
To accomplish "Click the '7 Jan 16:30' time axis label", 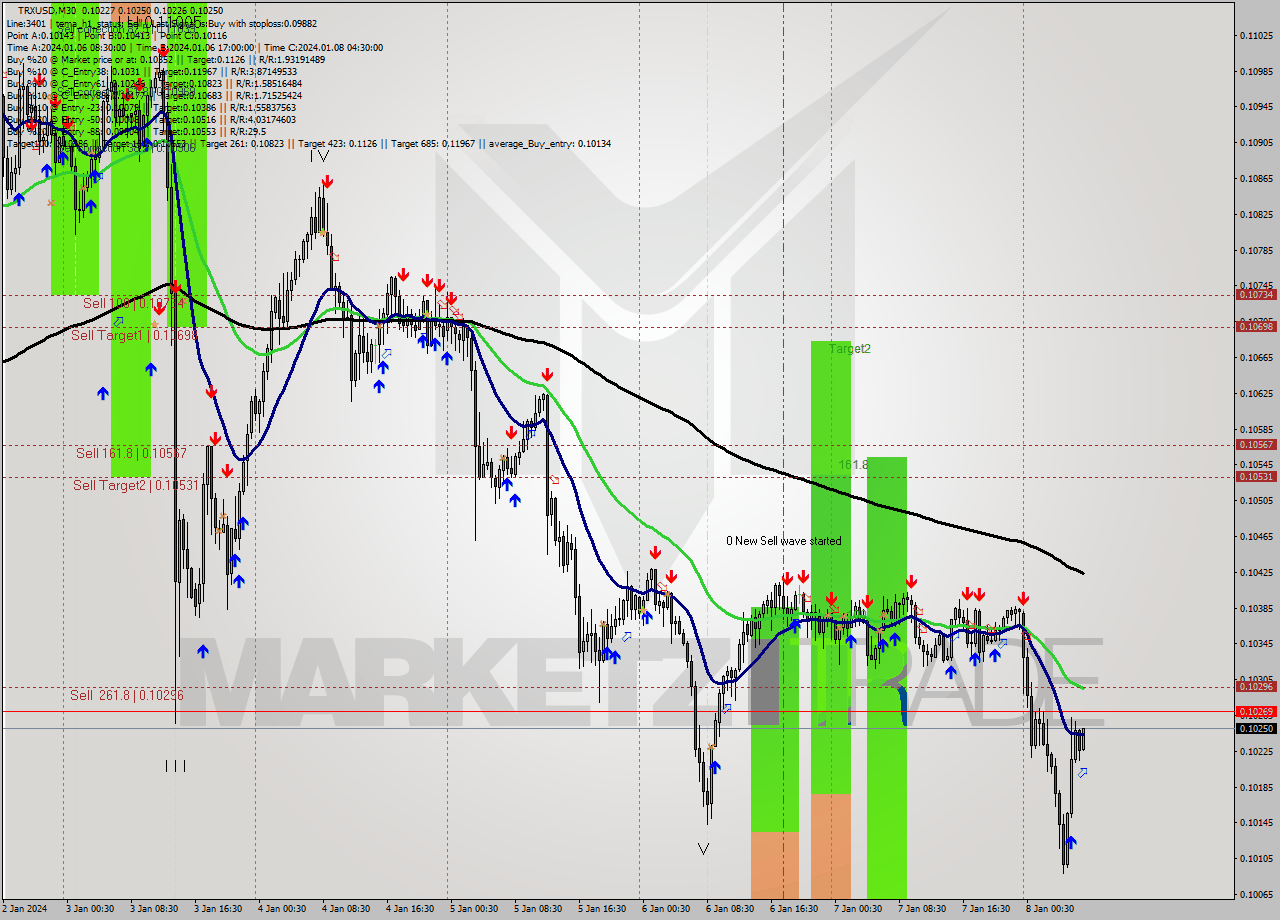I will point(985,909).
